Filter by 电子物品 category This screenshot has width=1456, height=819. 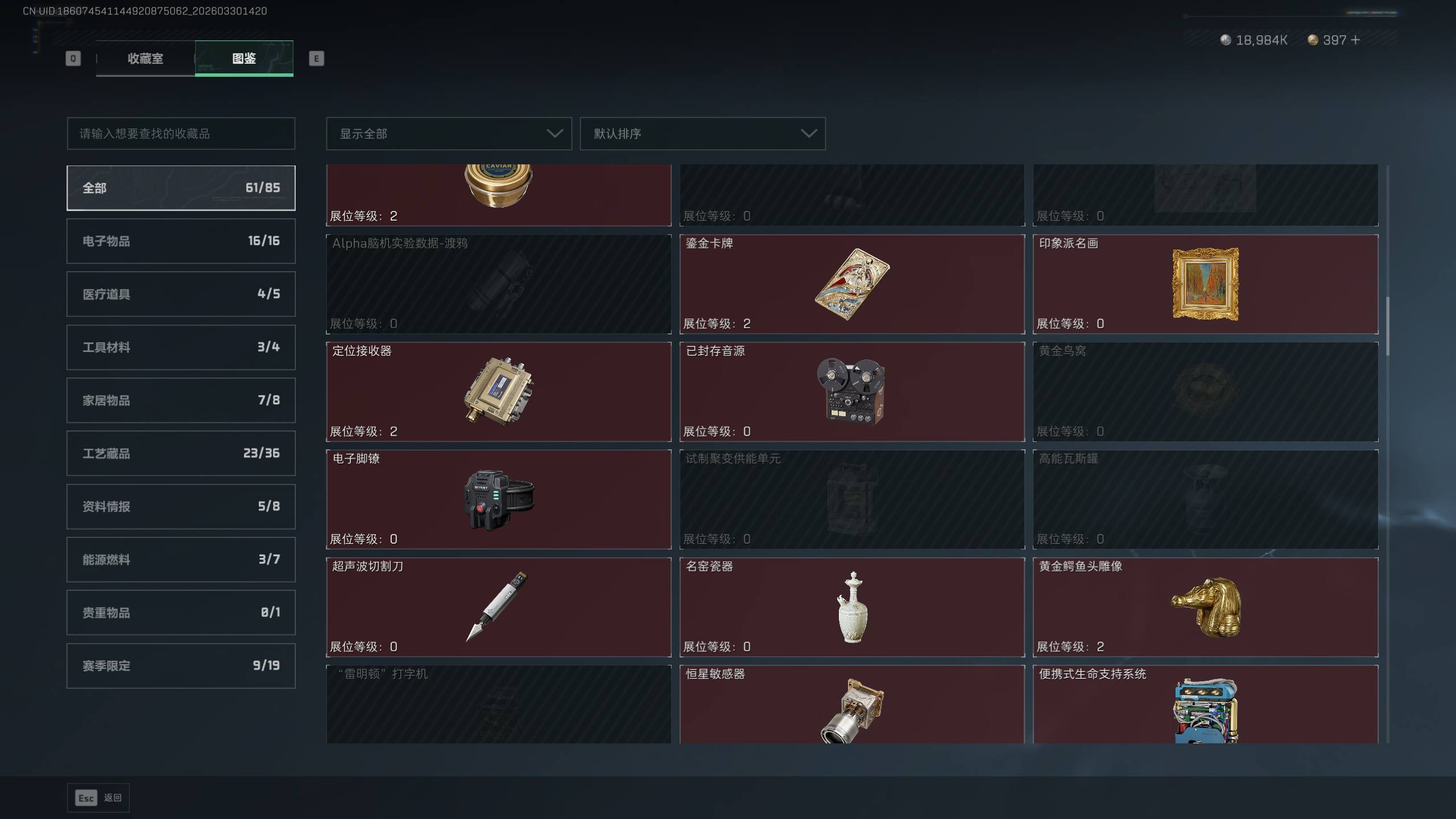(181, 241)
